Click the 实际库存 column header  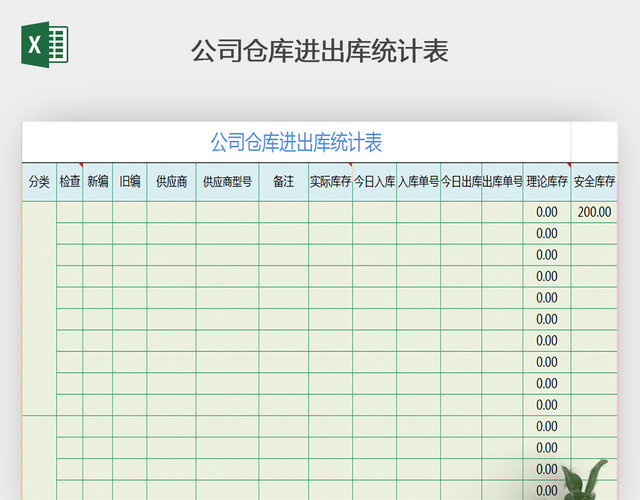(330, 182)
